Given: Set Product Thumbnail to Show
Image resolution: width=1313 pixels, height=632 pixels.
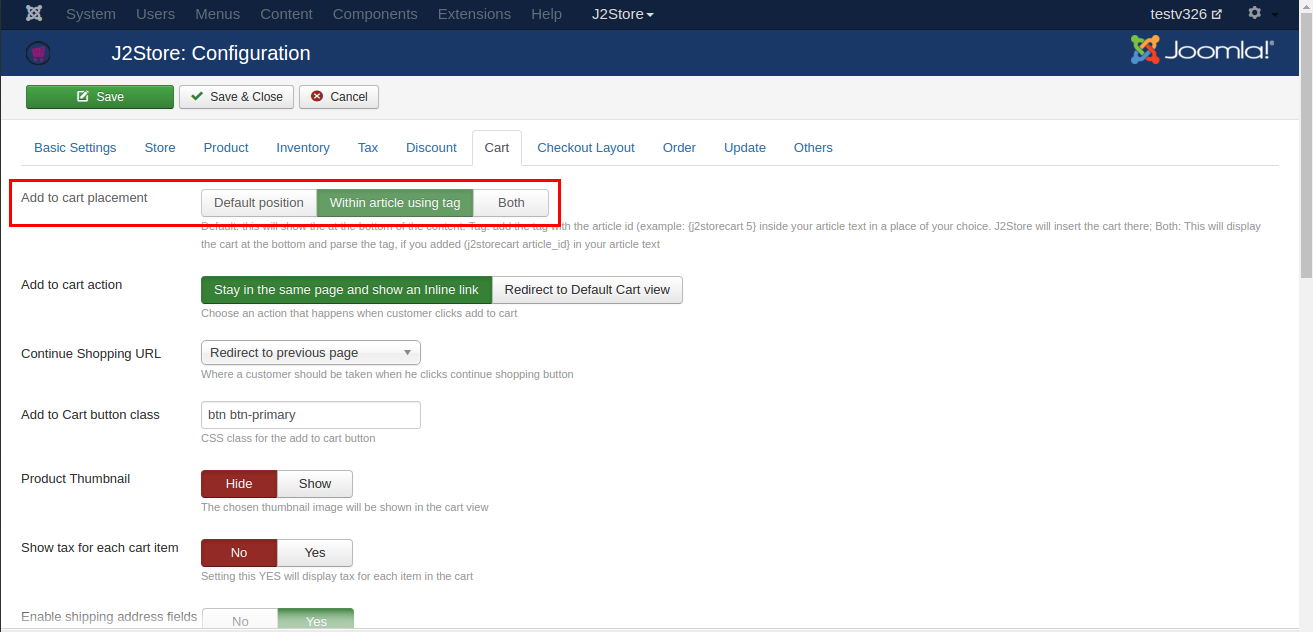Looking at the screenshot, I should pyautogui.click(x=315, y=484).
